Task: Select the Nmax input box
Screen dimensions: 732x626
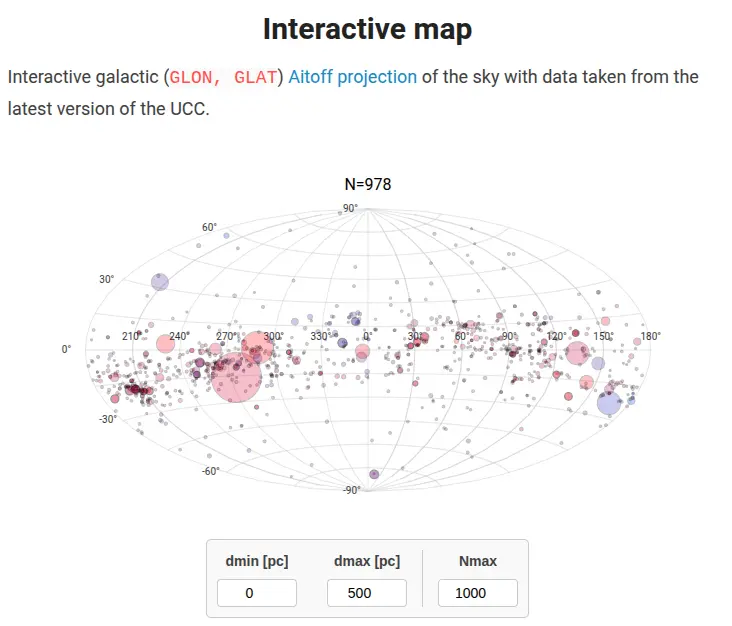Action: pos(478,593)
